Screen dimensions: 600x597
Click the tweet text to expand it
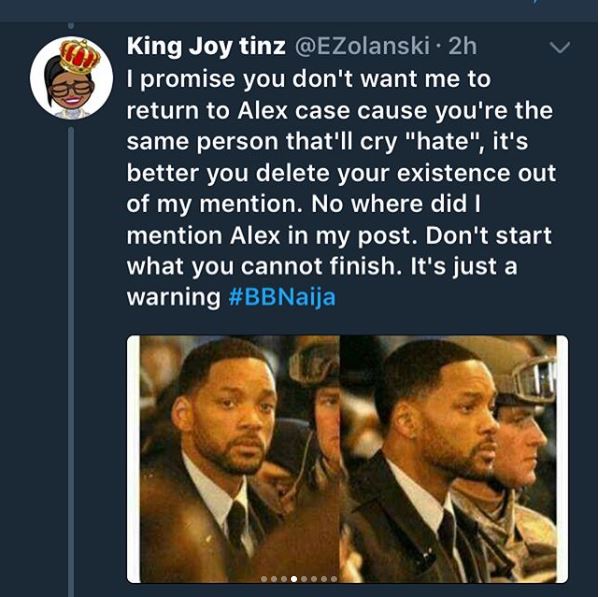[330, 185]
